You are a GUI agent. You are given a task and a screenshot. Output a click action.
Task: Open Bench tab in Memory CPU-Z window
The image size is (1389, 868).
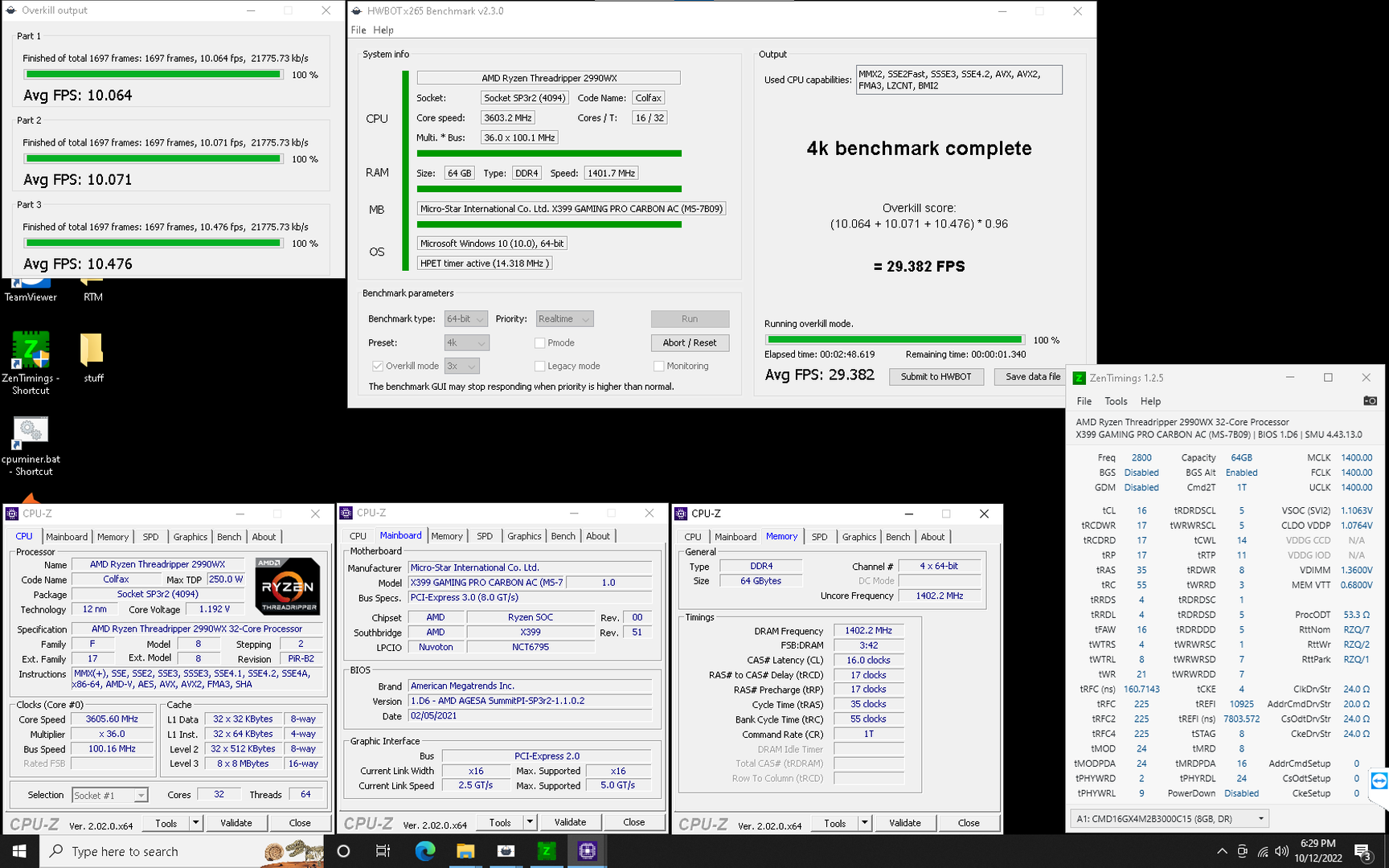point(898,537)
